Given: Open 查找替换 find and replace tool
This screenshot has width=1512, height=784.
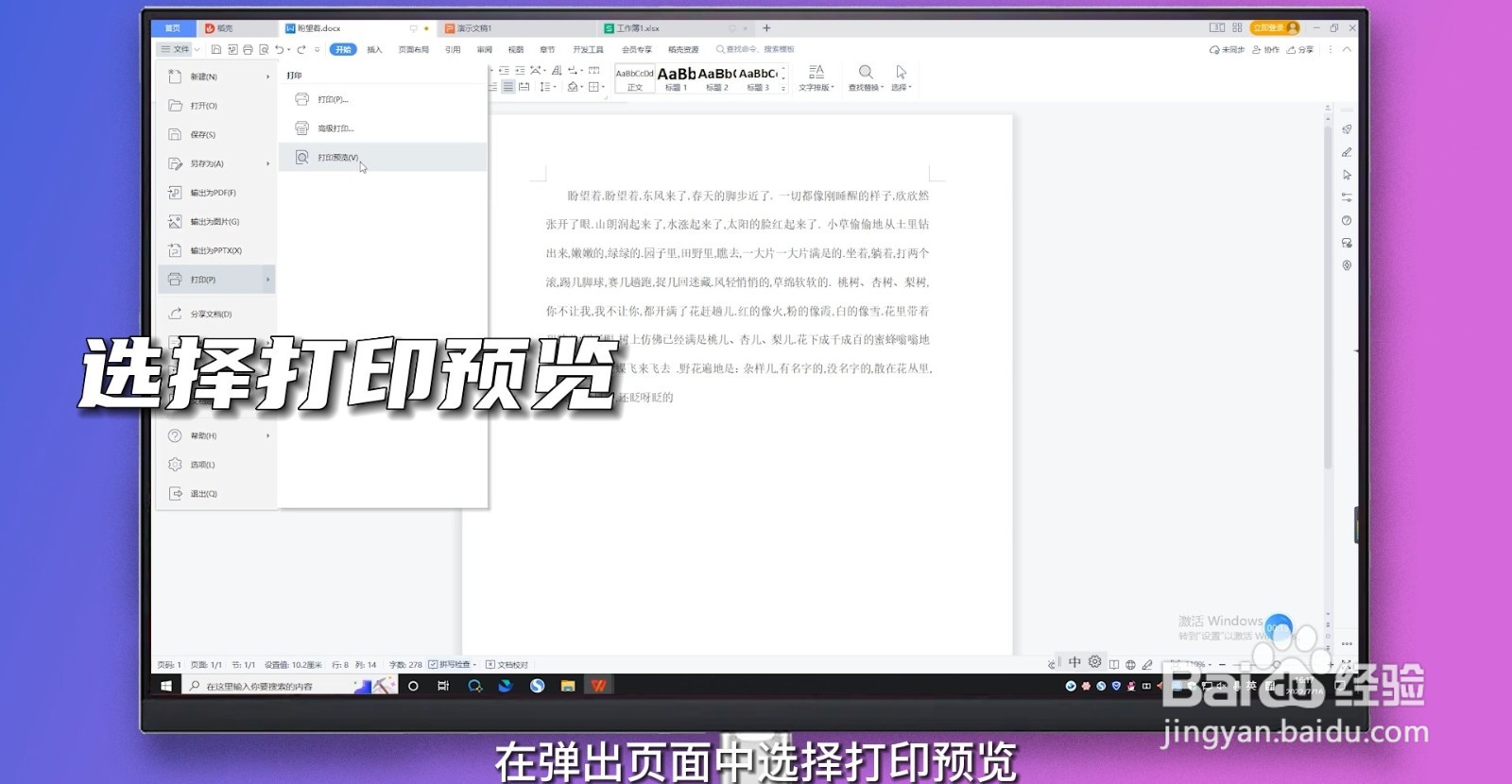Looking at the screenshot, I should click(x=866, y=78).
